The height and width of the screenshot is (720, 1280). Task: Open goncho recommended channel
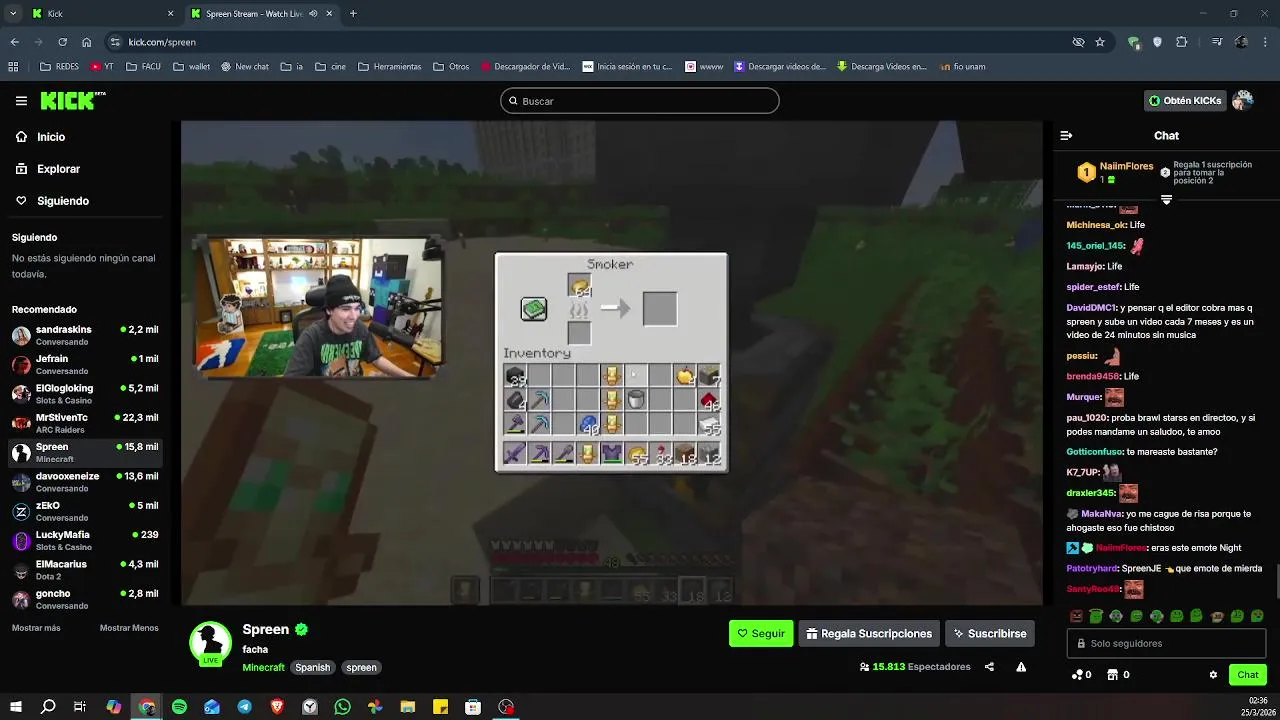[85, 599]
